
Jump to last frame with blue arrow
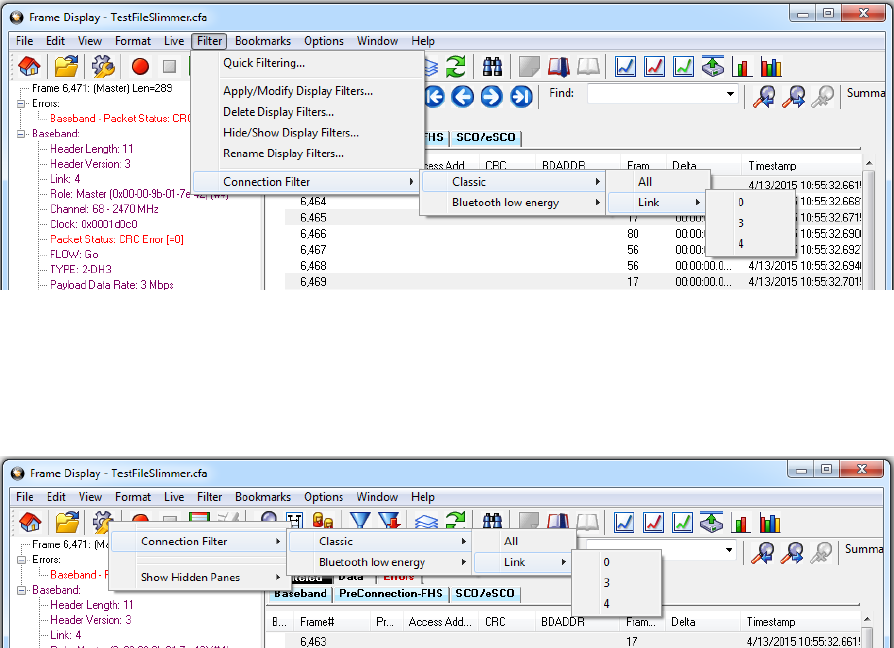tap(521, 96)
